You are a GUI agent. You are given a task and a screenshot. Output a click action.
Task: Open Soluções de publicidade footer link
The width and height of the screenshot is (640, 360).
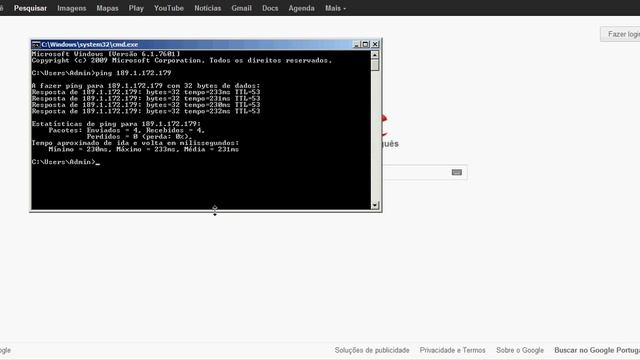372,350
